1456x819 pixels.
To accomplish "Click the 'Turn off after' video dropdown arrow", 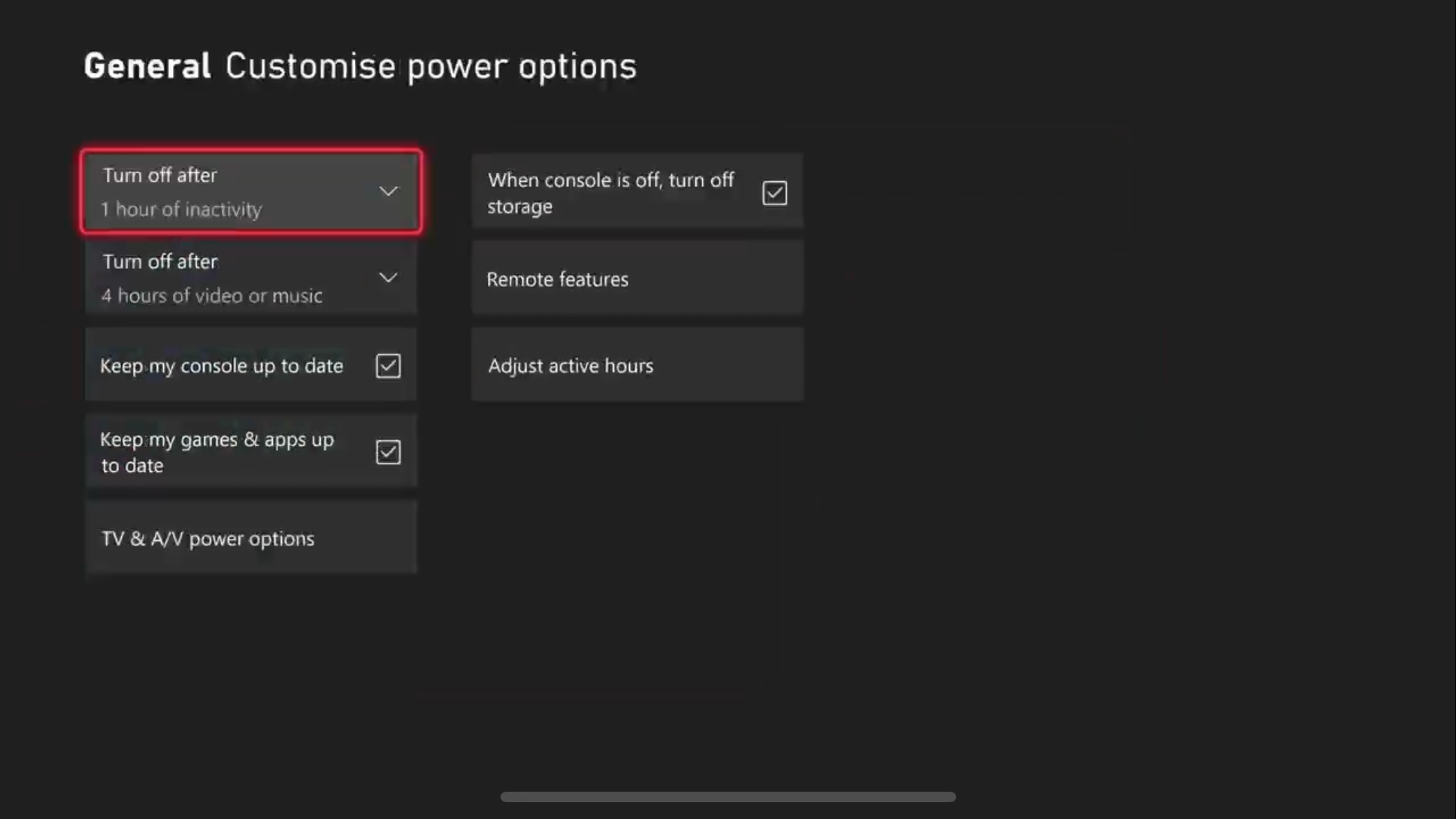I will [x=388, y=277].
